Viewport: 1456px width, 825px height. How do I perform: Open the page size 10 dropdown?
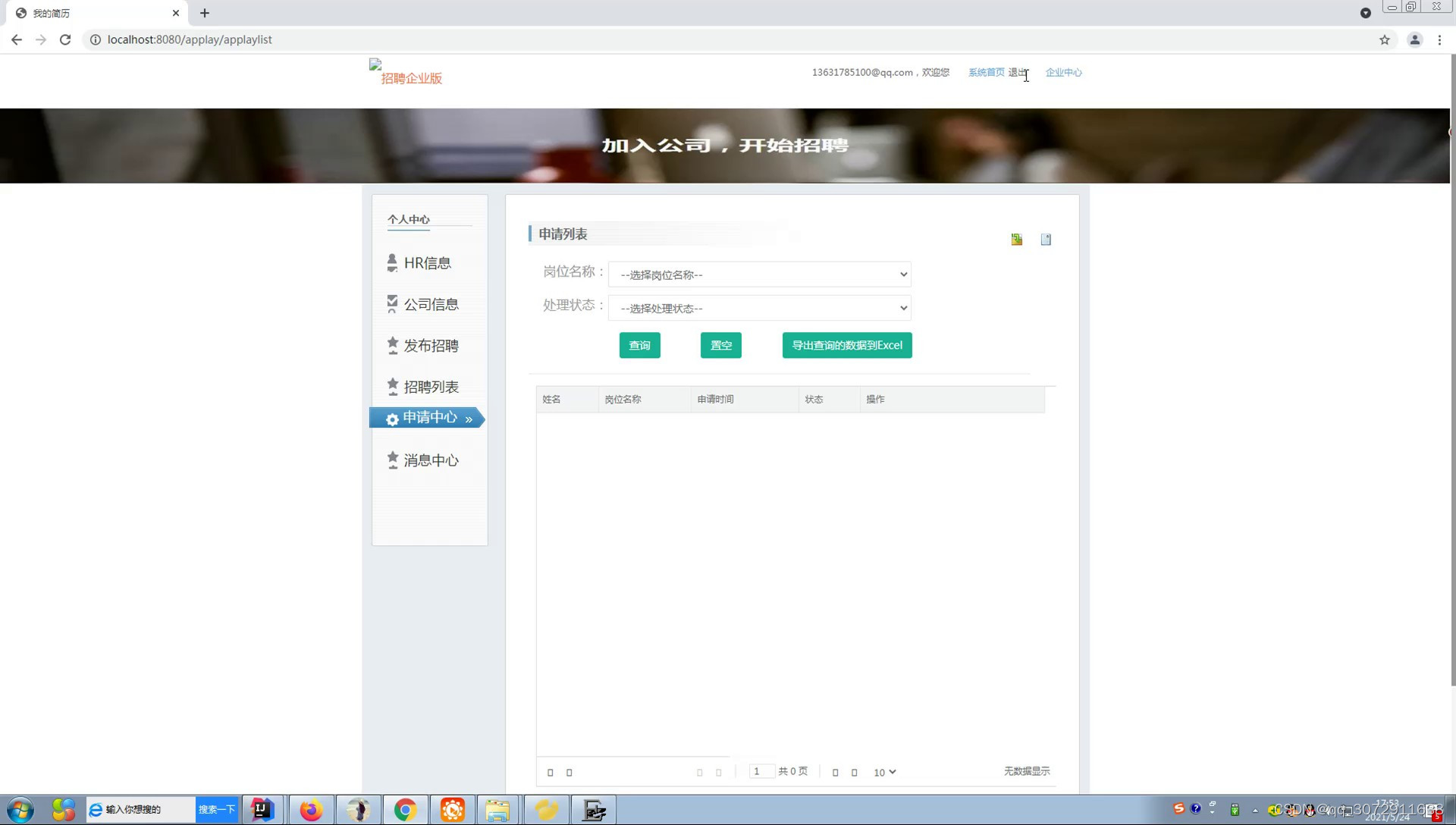[x=884, y=772]
